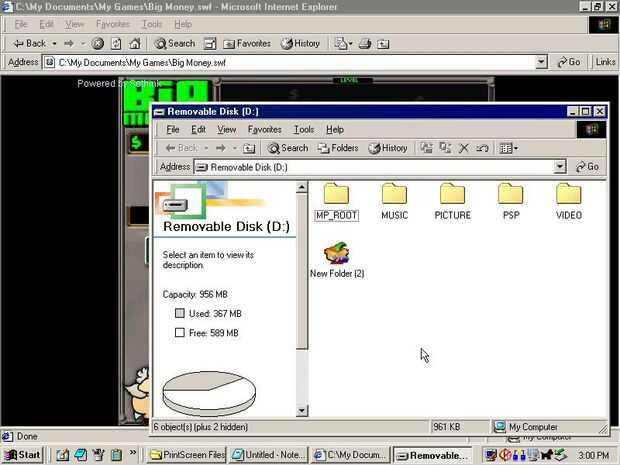This screenshot has height=465, width=620.
Task: Click Home icon in Internet Explorer toolbar
Action: tap(134, 43)
